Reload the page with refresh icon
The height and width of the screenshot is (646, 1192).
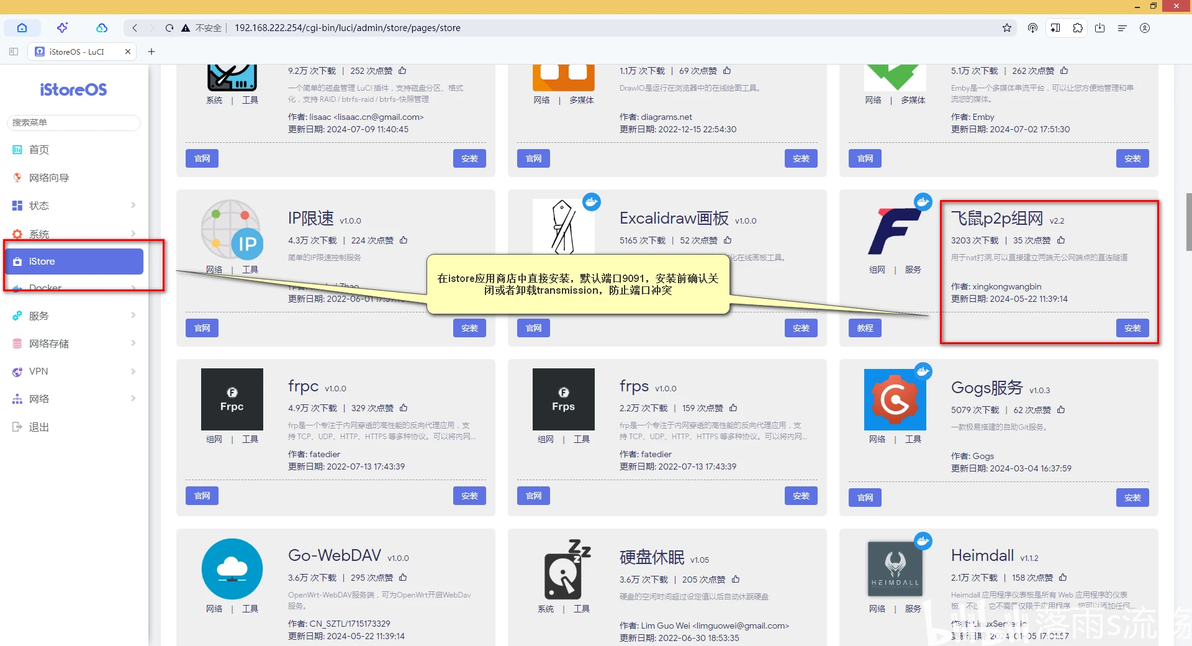click(169, 28)
